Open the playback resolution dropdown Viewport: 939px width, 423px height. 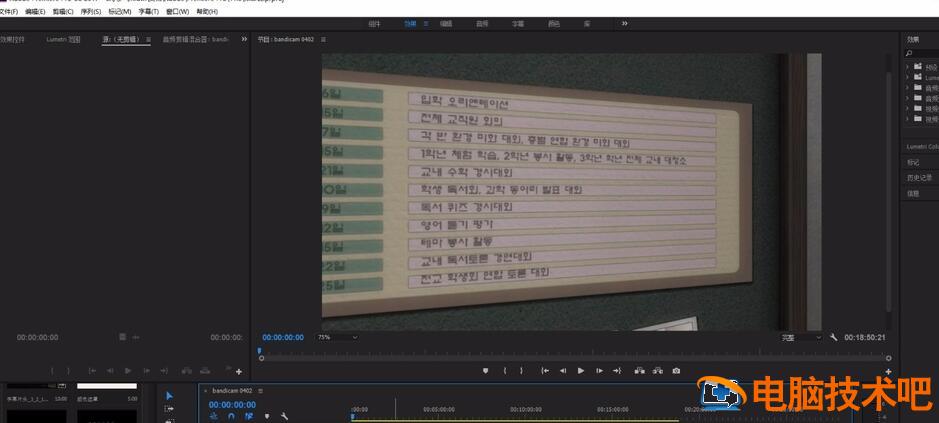801,337
